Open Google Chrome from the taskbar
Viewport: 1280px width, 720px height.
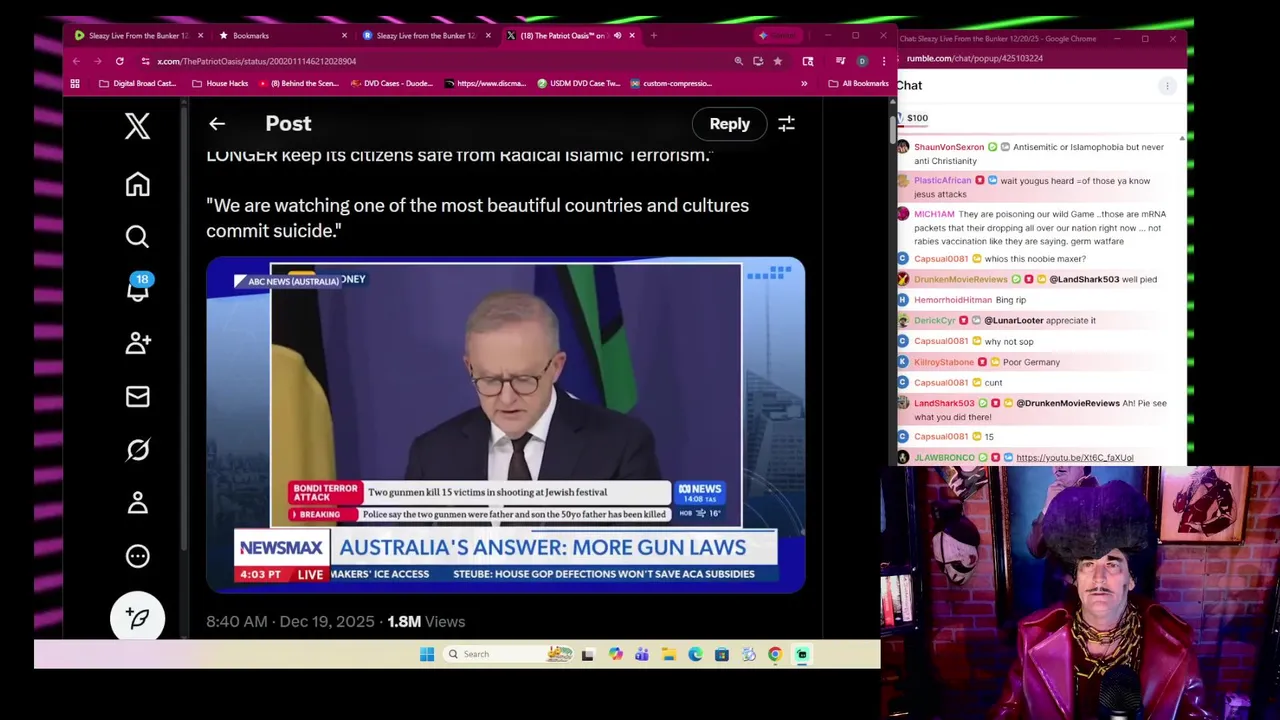pos(775,654)
